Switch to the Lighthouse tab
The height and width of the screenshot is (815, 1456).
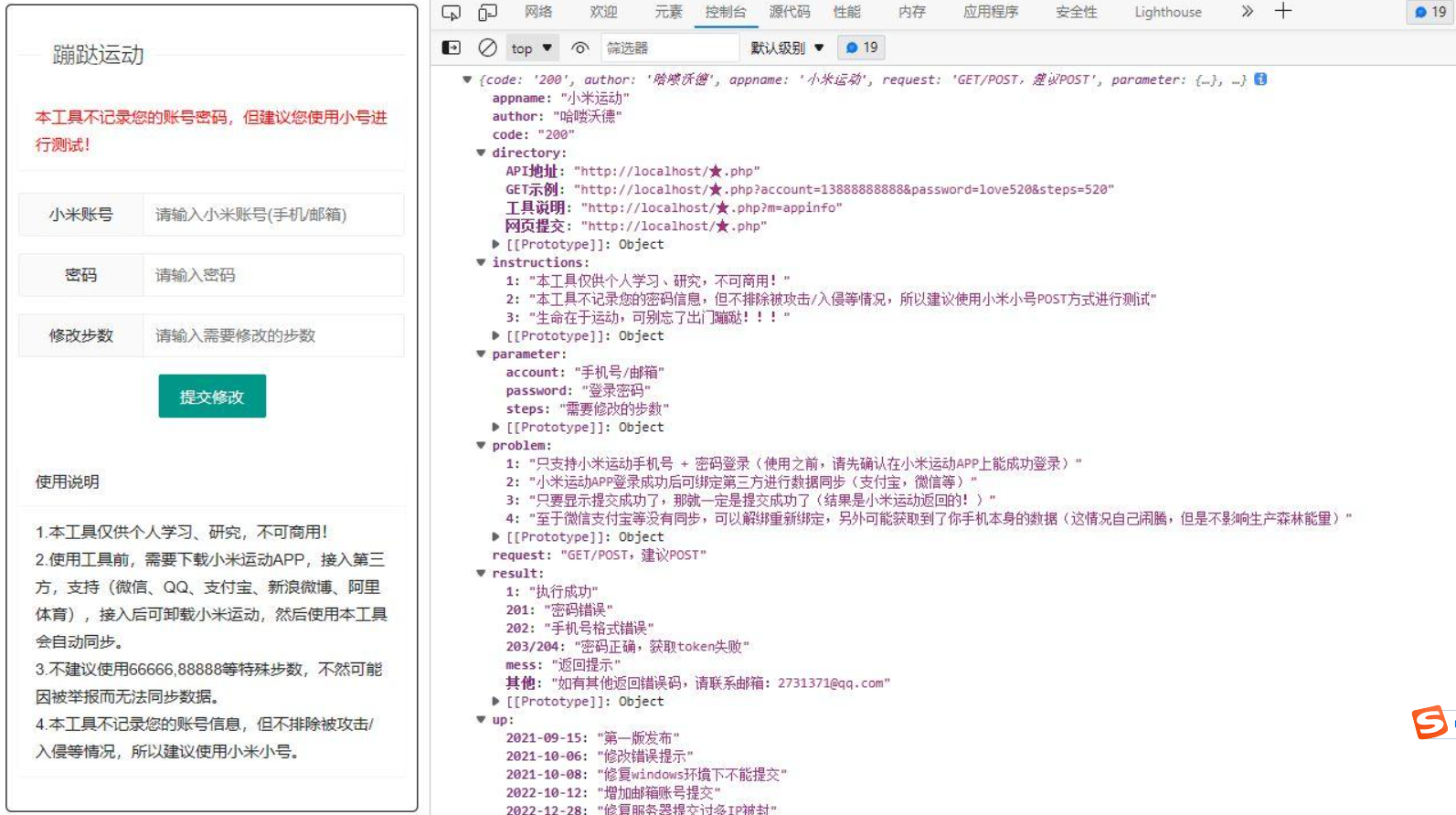click(x=1168, y=12)
